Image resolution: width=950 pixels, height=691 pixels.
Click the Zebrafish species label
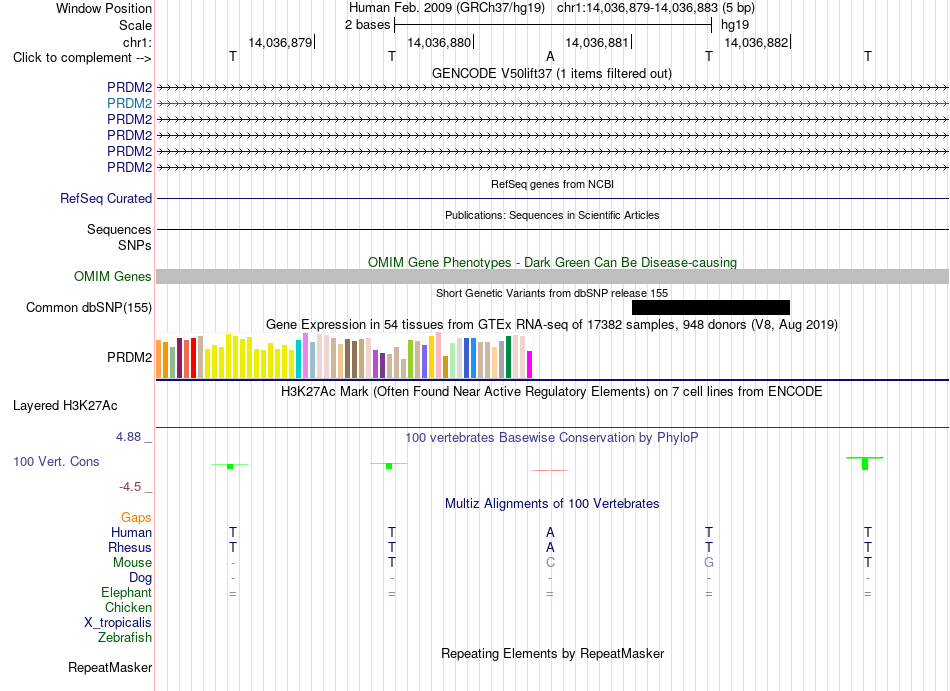click(x=125, y=638)
